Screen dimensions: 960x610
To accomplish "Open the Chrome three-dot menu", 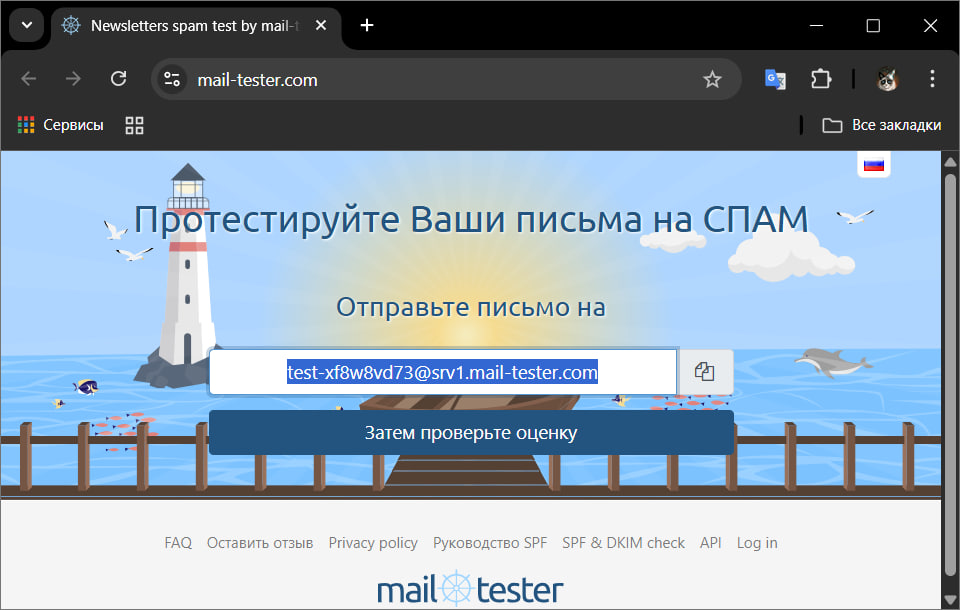I will pos(932,80).
